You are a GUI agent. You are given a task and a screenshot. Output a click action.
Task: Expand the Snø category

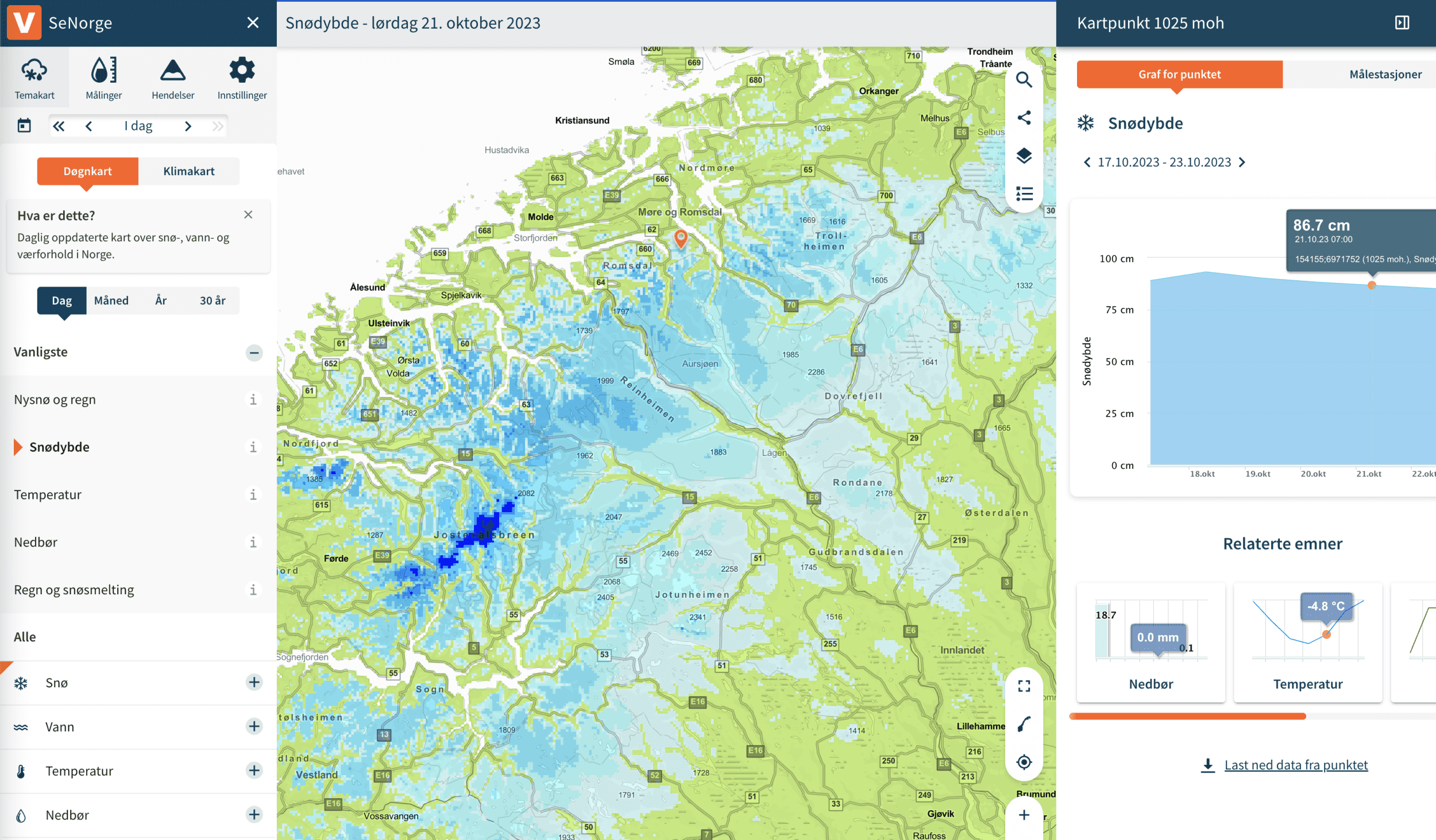254,682
